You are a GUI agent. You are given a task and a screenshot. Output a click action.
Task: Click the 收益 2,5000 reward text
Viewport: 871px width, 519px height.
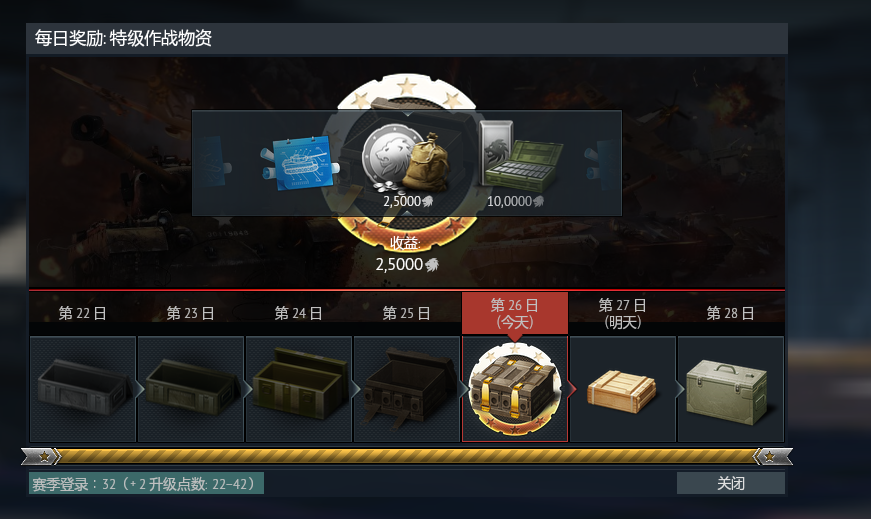click(407, 254)
